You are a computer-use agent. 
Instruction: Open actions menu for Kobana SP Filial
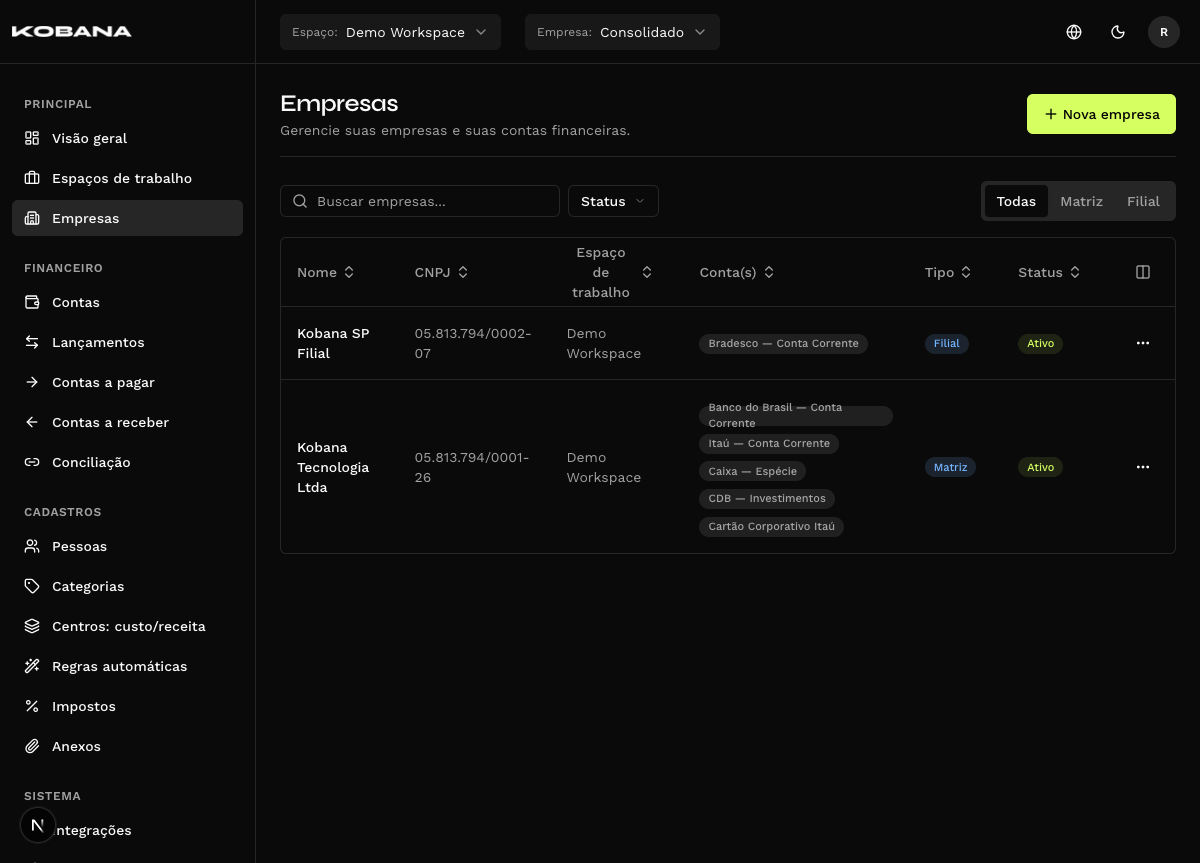1143,343
